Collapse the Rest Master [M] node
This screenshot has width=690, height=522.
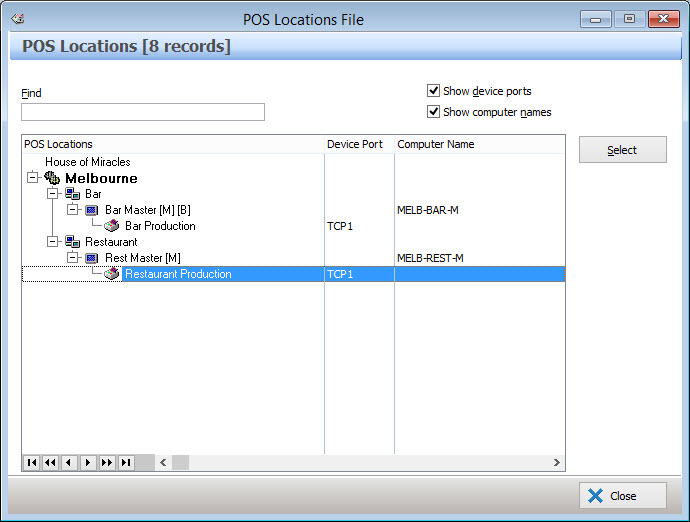(72, 258)
